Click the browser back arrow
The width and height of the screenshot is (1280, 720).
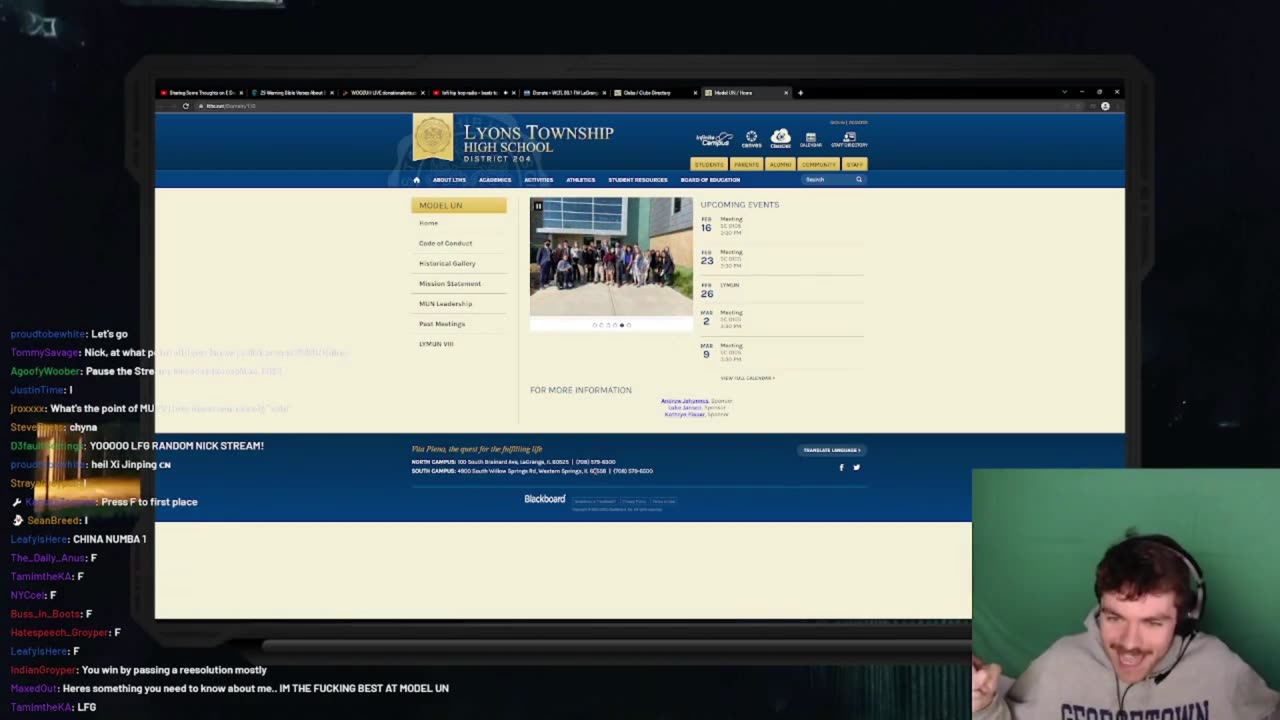tap(163, 106)
